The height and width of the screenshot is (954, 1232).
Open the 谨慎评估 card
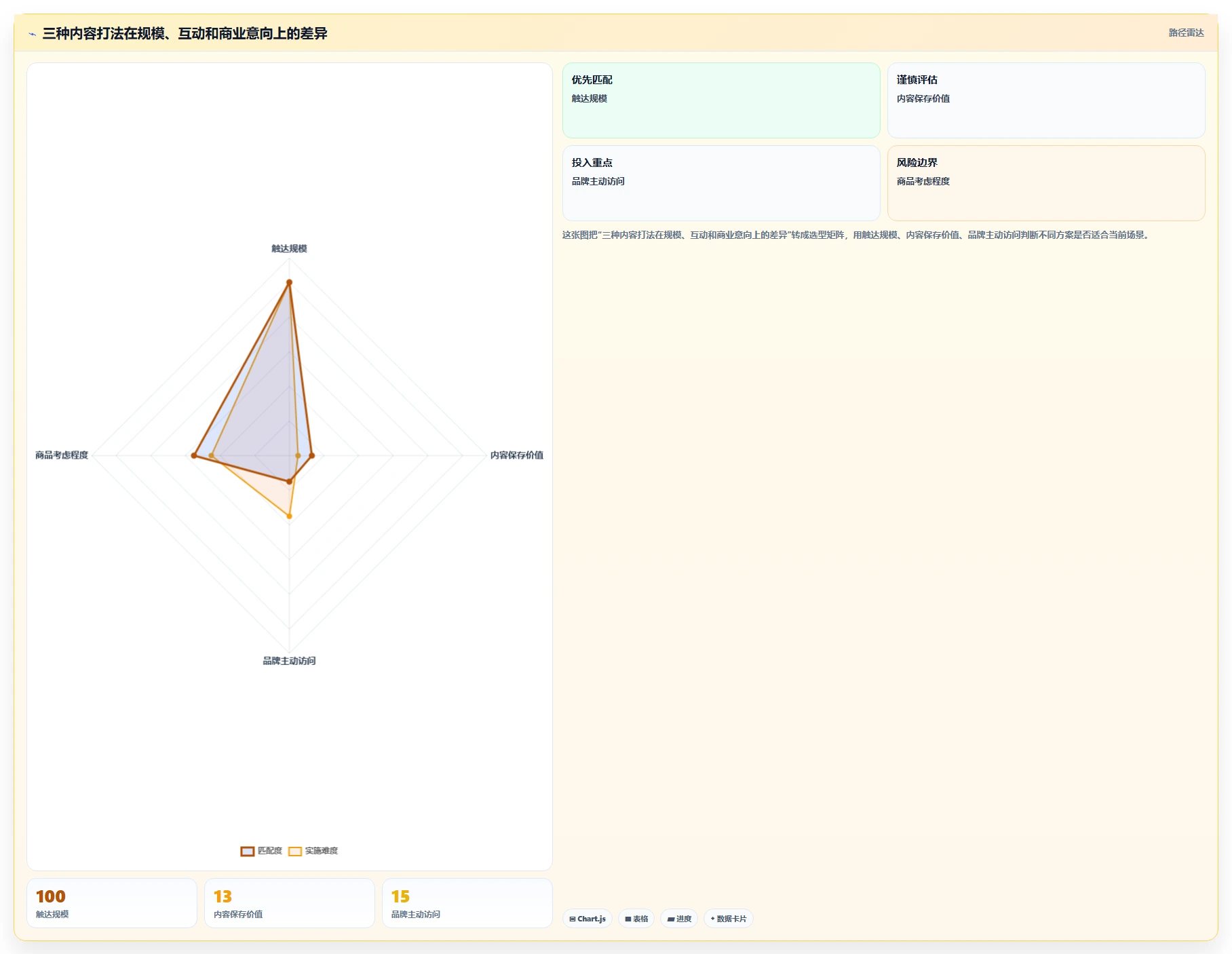[x=1046, y=100]
